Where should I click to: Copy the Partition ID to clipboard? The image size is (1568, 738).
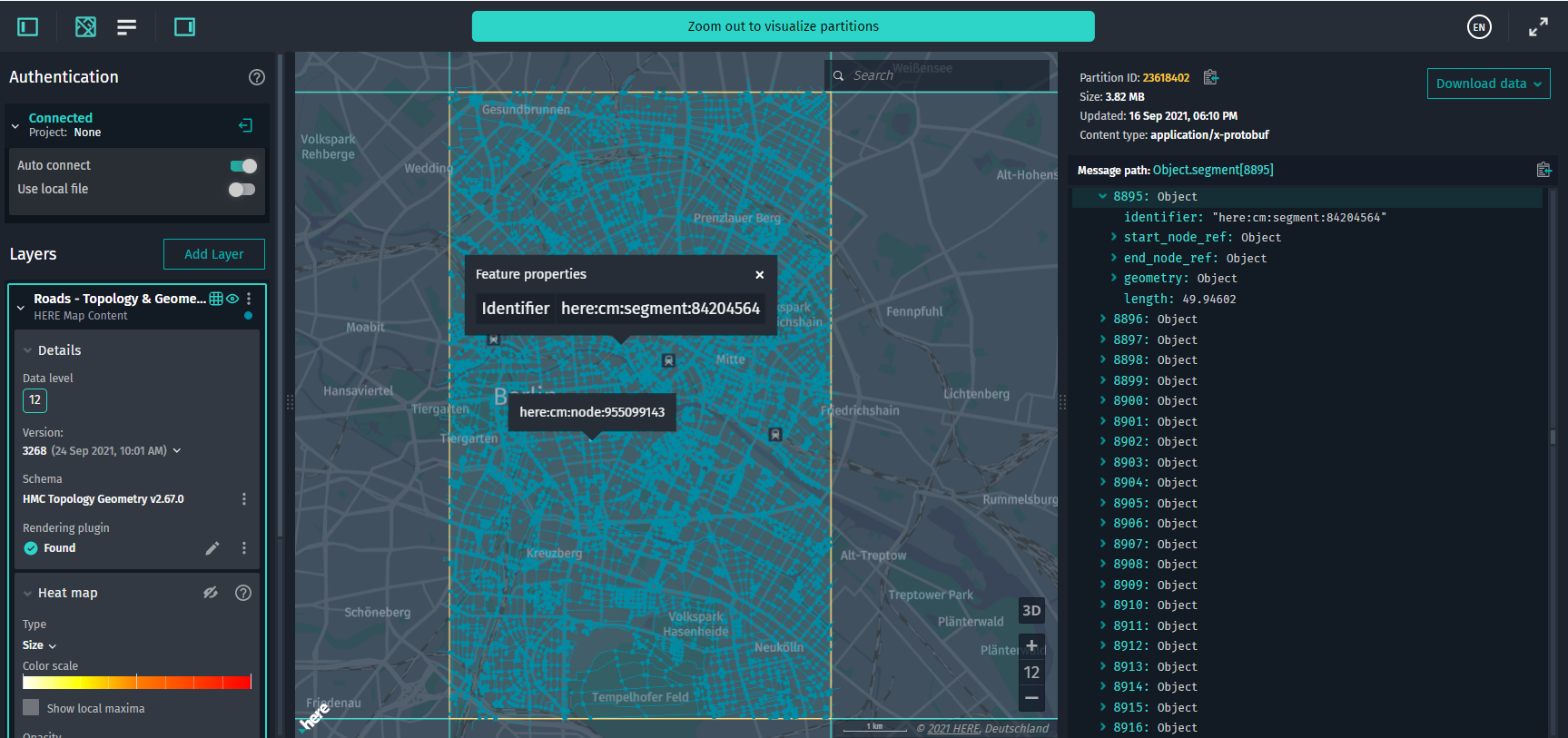point(1210,77)
